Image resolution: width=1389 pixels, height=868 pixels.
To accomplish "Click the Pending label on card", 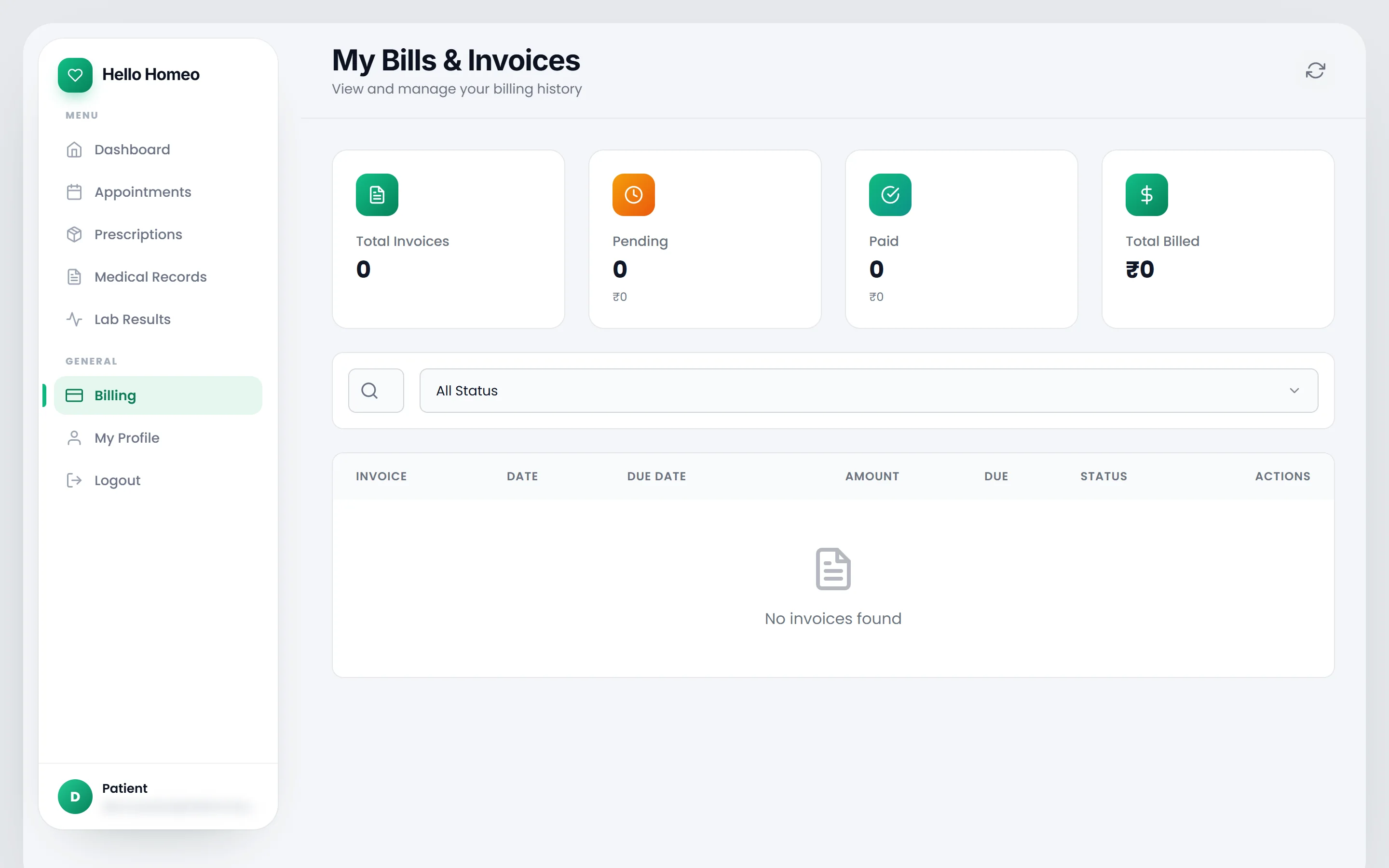I will 640,241.
